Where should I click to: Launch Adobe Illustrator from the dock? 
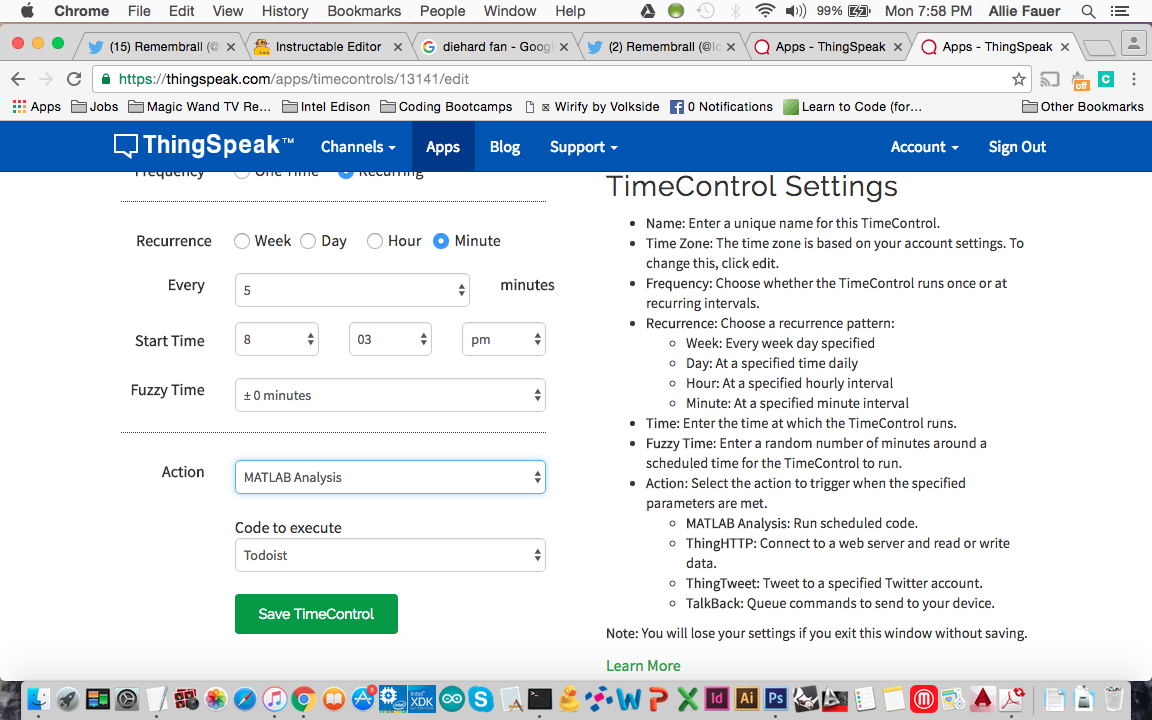pos(746,699)
